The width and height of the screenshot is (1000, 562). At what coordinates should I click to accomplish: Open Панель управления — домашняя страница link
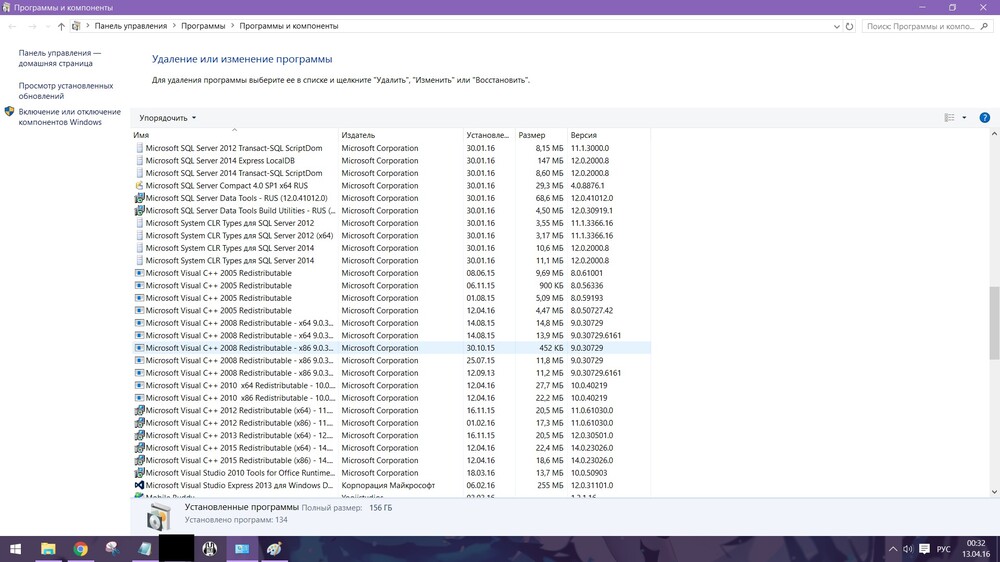coord(59,58)
